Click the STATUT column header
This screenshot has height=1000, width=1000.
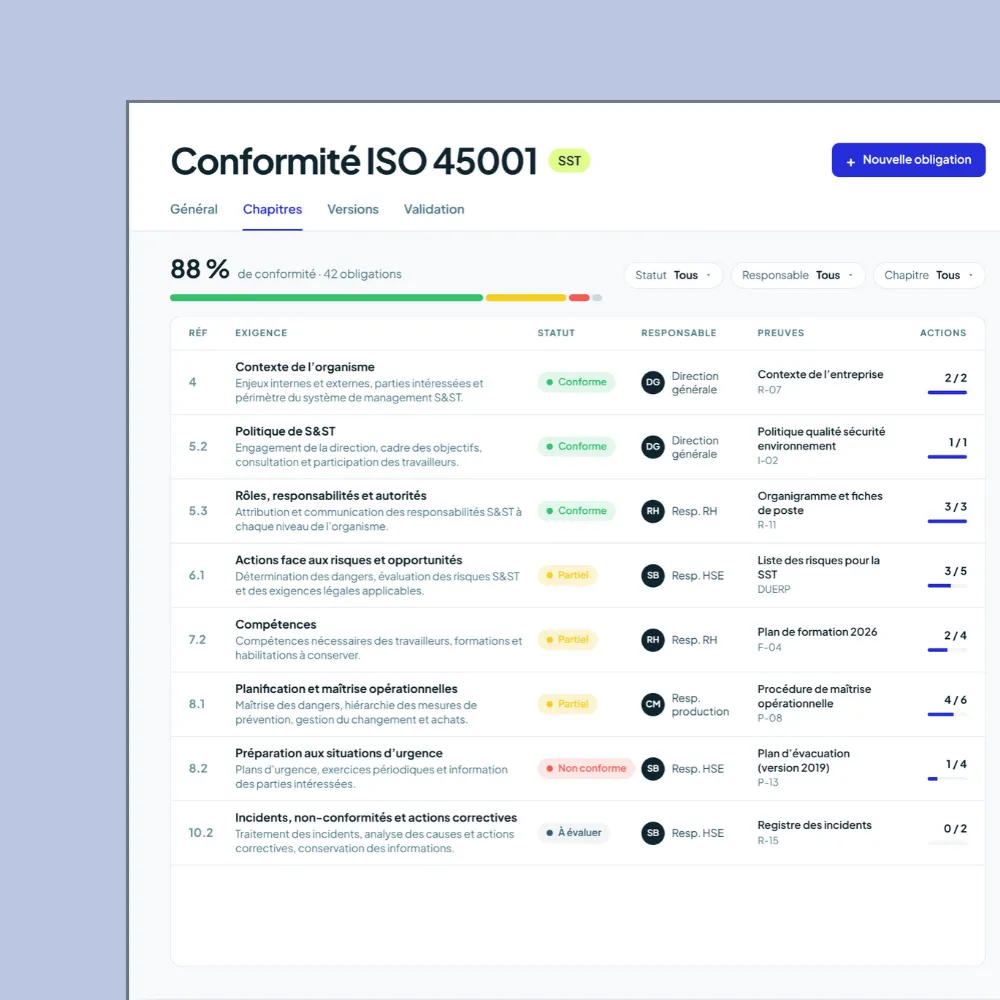tap(556, 333)
